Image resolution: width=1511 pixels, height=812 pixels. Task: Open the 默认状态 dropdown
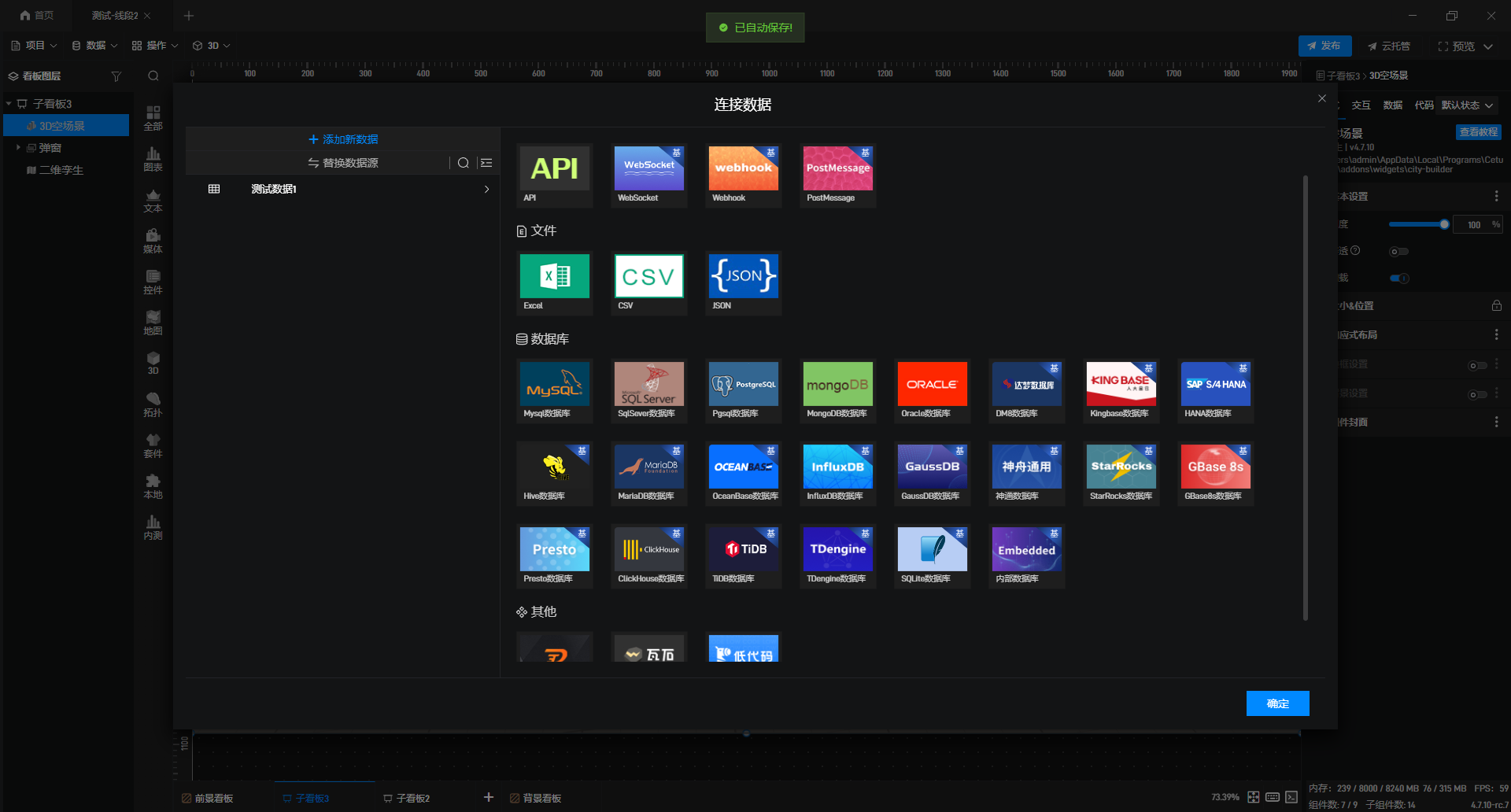1467,105
